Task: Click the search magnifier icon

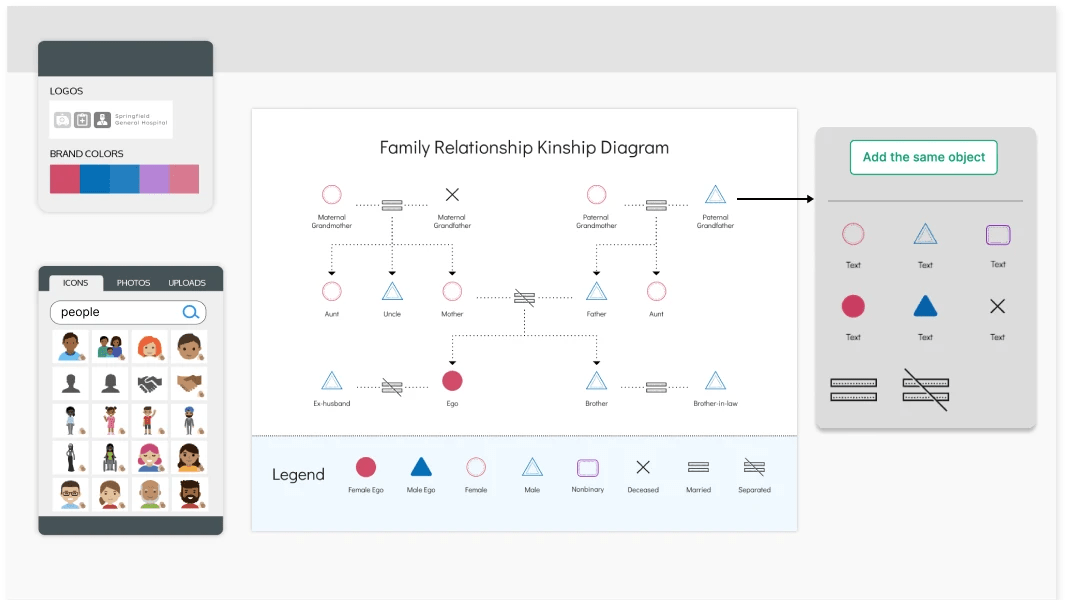Action: (x=190, y=312)
